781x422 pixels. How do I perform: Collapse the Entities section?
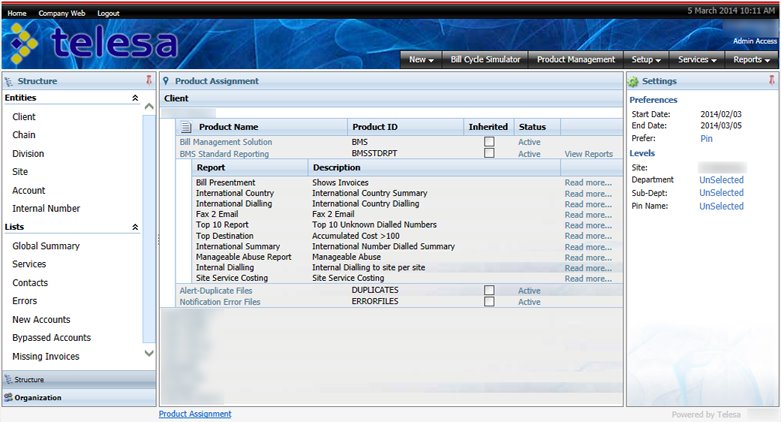[x=135, y=98]
